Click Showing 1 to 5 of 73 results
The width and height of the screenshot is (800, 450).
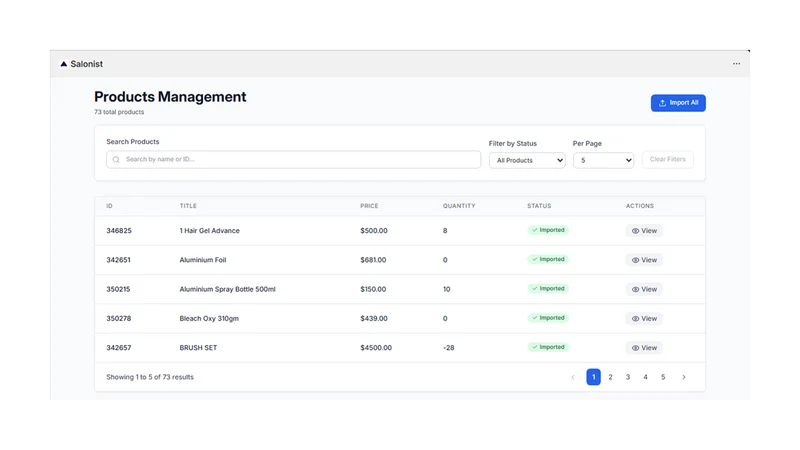coord(150,377)
